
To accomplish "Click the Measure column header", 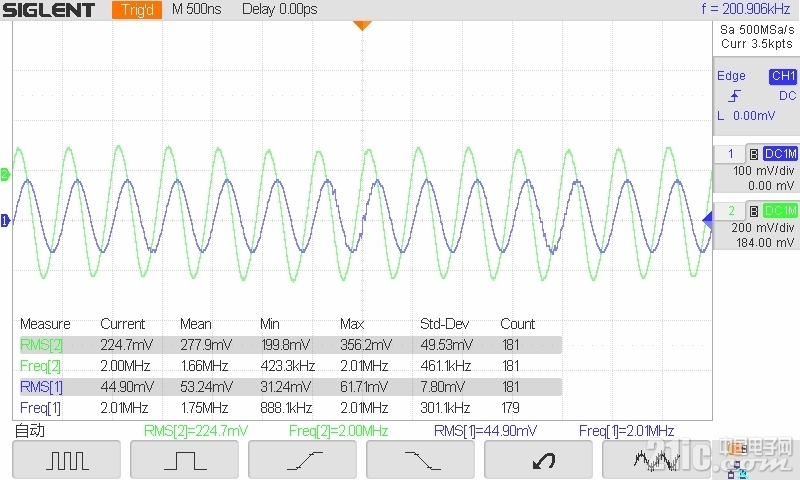I will click(x=45, y=324).
